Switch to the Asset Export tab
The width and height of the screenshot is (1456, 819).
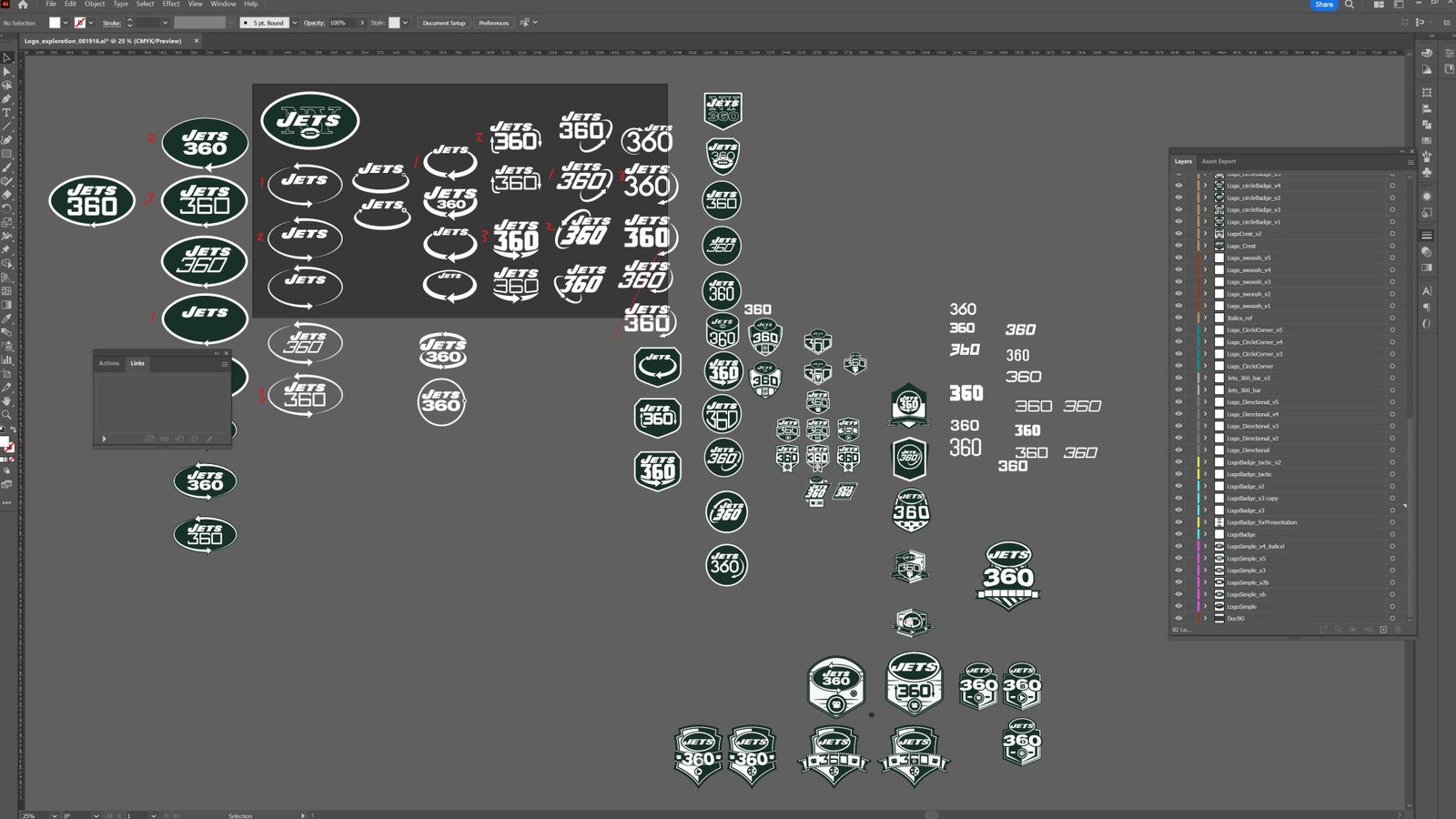pos(1218,161)
